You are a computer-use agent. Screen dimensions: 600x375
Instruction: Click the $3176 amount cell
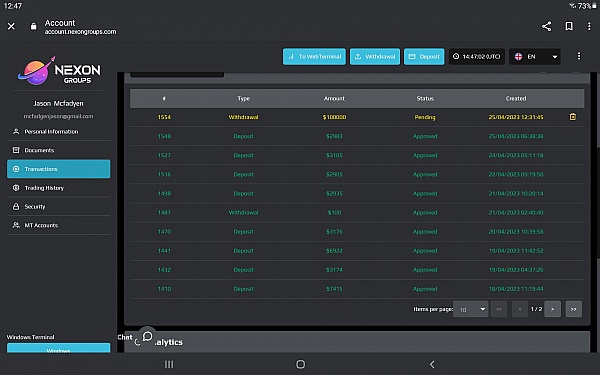click(x=334, y=232)
